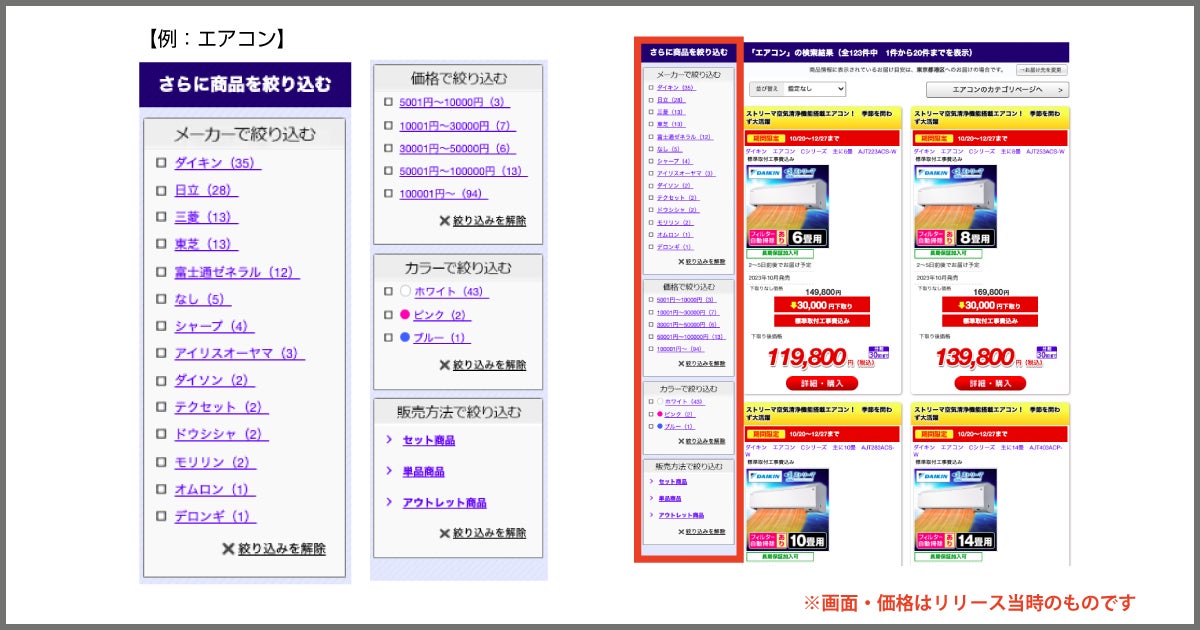Click the カラーで絞り込む heading in enlarged panel
1200x630 pixels.
point(459,268)
